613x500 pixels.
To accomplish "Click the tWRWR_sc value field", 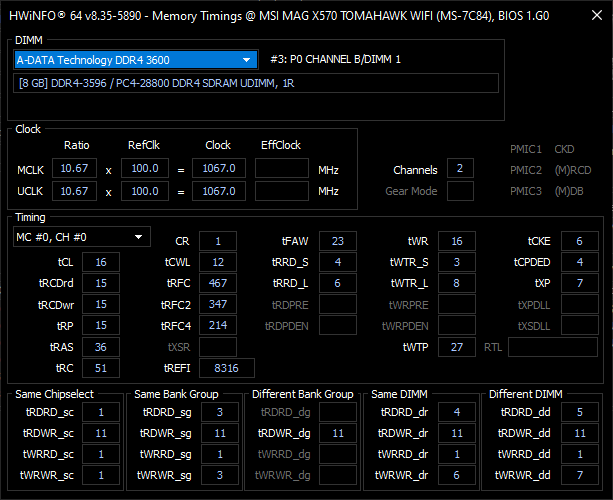I will [101, 475].
